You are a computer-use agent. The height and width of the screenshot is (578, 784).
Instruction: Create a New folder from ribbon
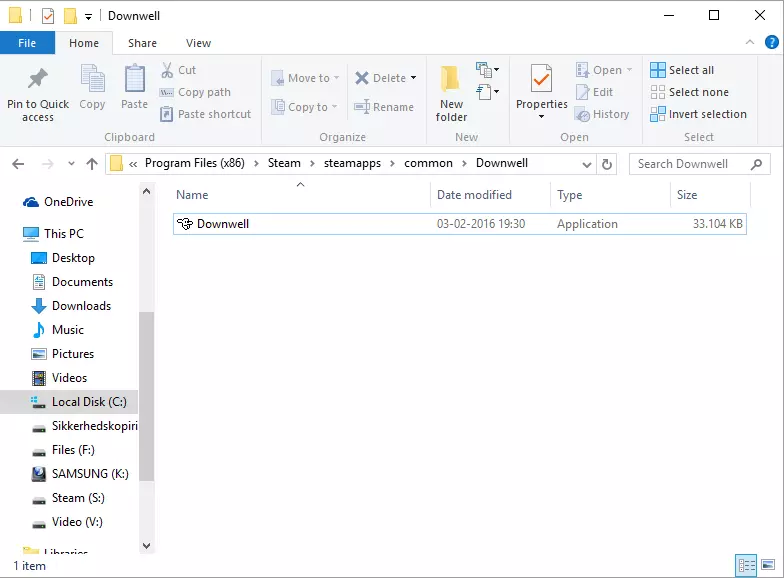(x=450, y=94)
